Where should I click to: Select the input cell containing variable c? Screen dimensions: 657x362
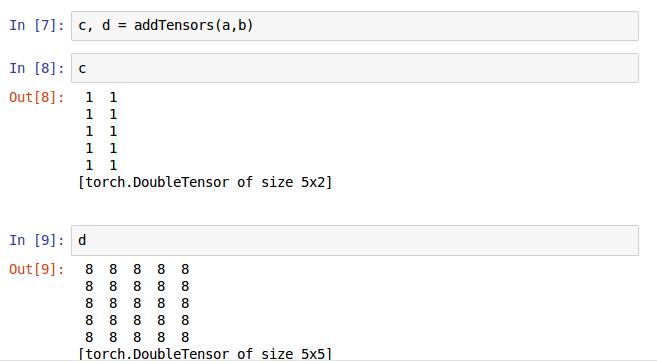point(354,68)
